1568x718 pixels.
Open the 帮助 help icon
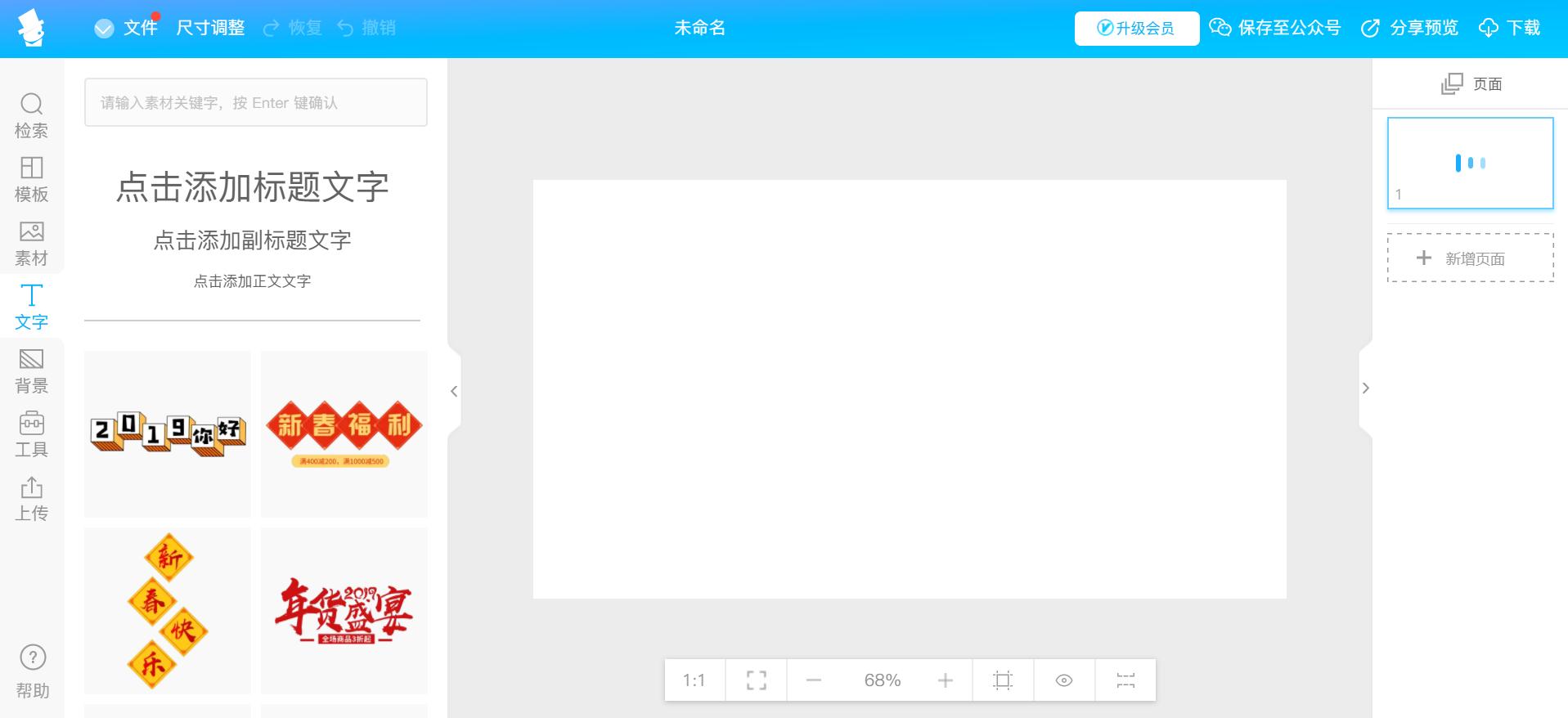click(x=33, y=671)
